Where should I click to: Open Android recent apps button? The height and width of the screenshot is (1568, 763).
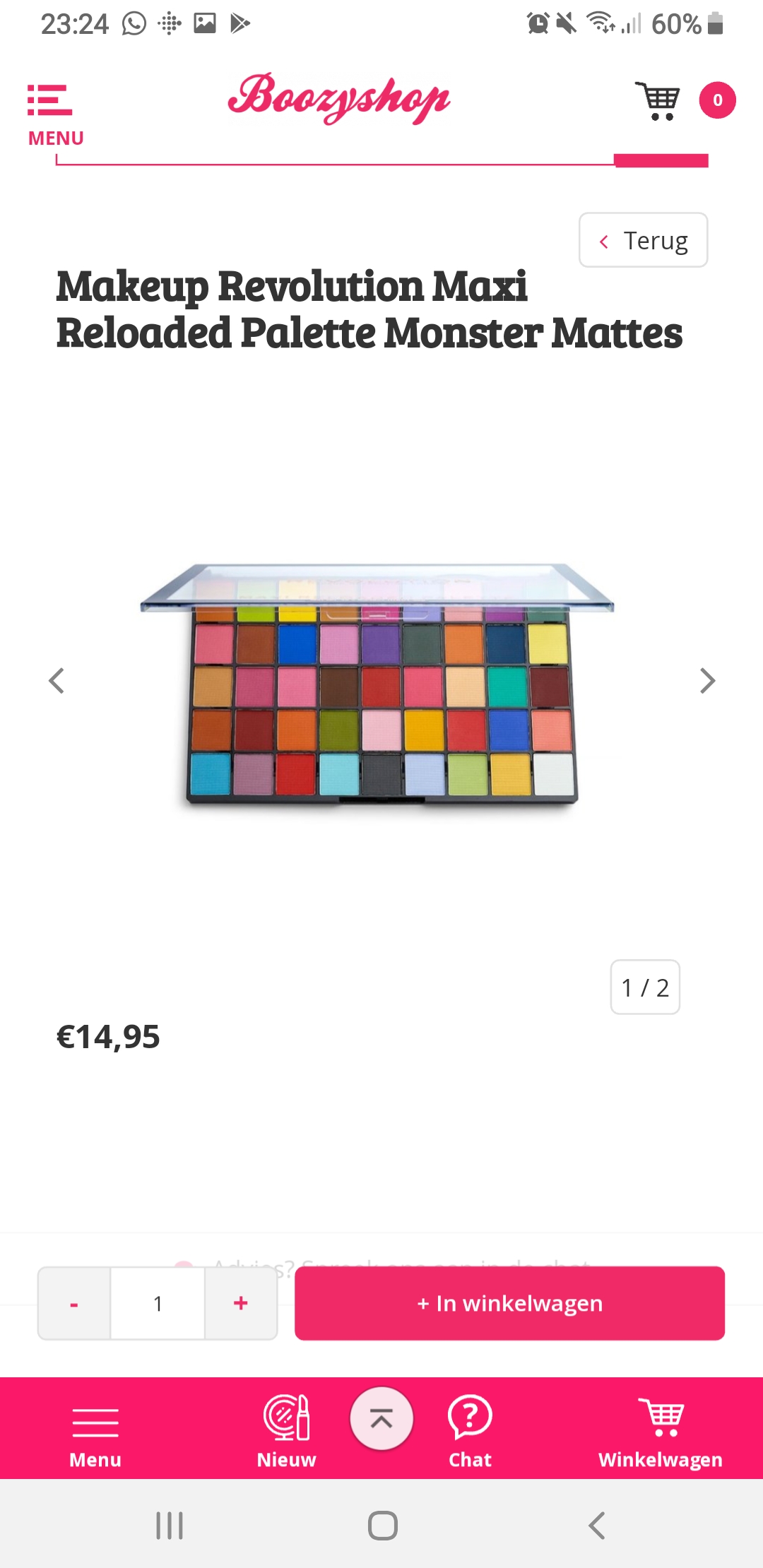point(170,1526)
